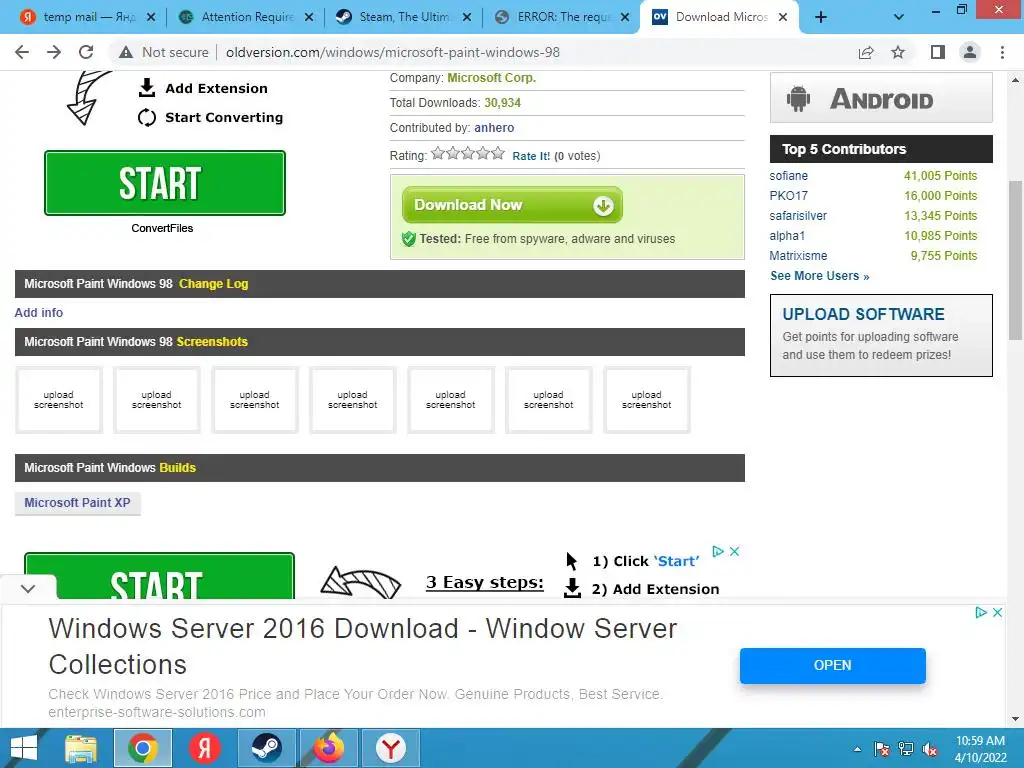1024x768 pixels.
Task: Click AdChoices icon on Easy steps ad
Action: 718,551
